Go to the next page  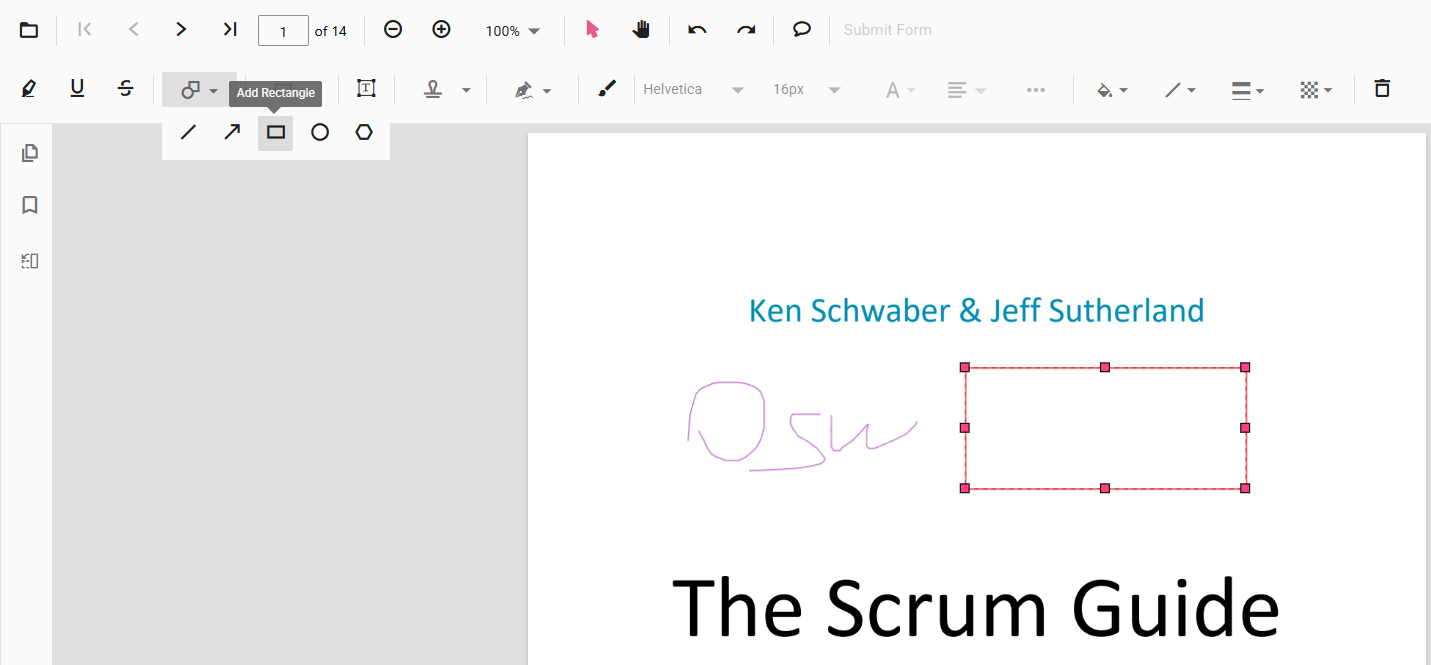point(181,30)
